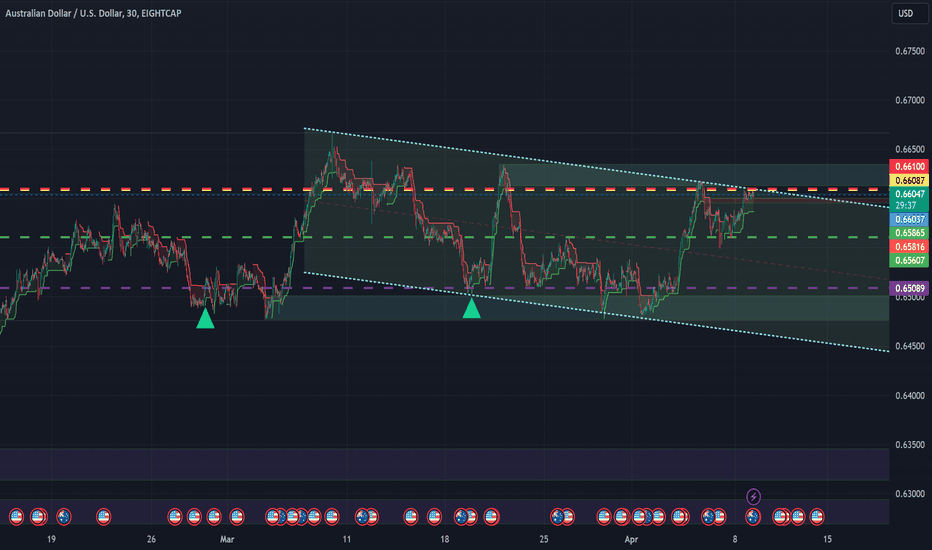Click the Australian Dollar / U.S. Dollar symbol title

(x=64, y=13)
